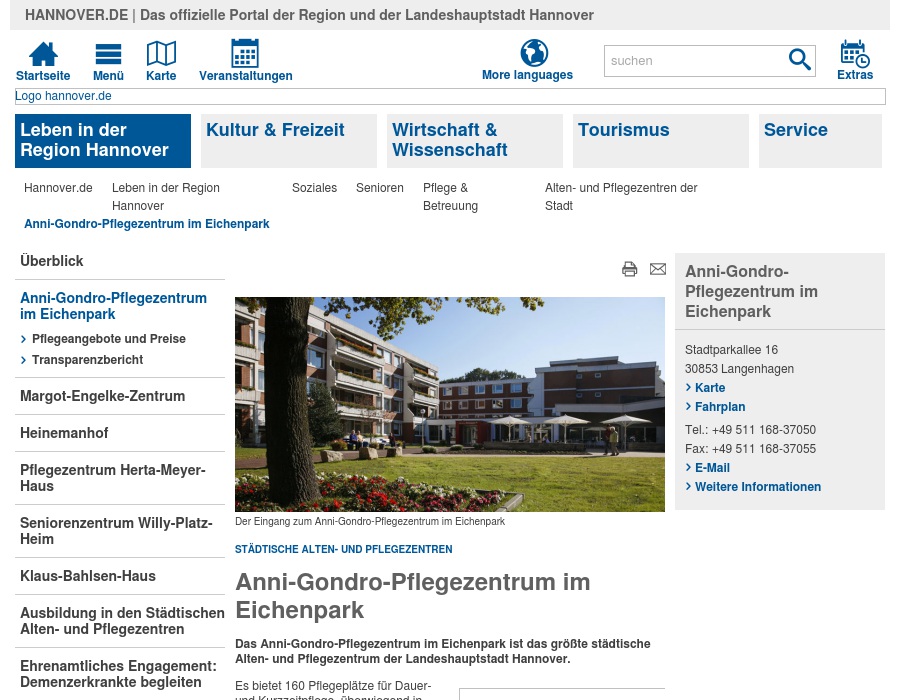Image resolution: width=900 pixels, height=700 pixels.
Task: Click the Startseite home icon
Action: point(42,53)
